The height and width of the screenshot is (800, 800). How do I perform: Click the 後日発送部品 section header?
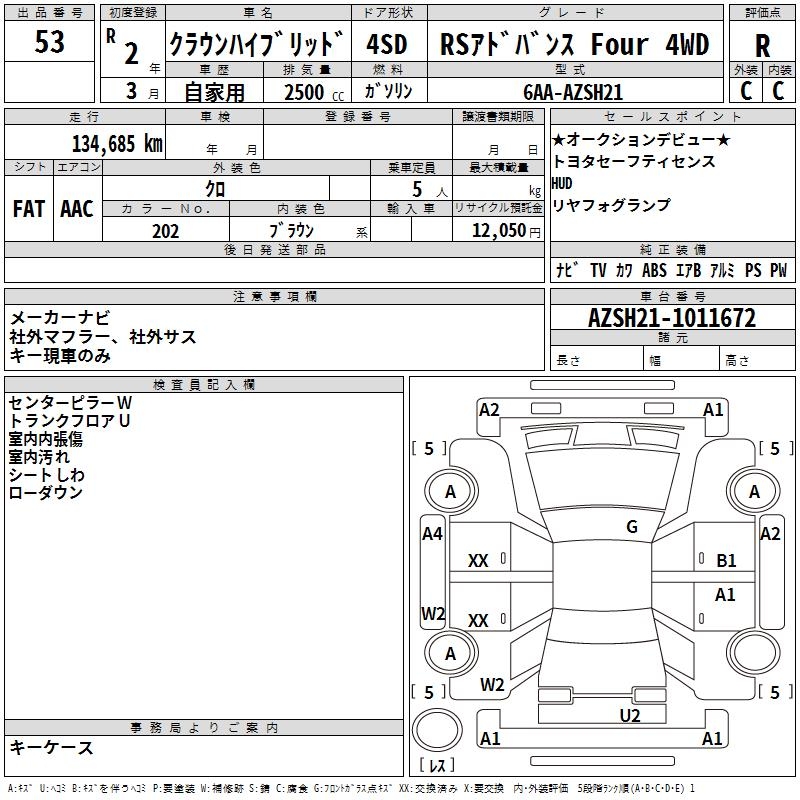coord(274,249)
